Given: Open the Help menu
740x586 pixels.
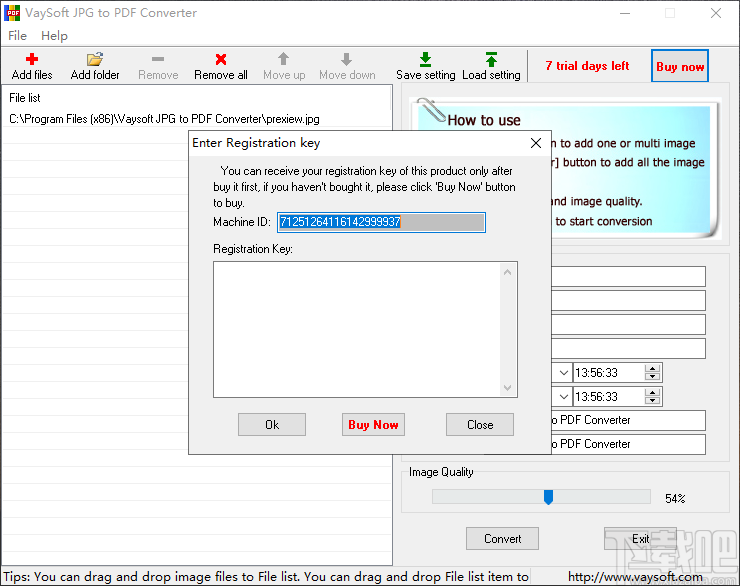Looking at the screenshot, I should coord(54,36).
